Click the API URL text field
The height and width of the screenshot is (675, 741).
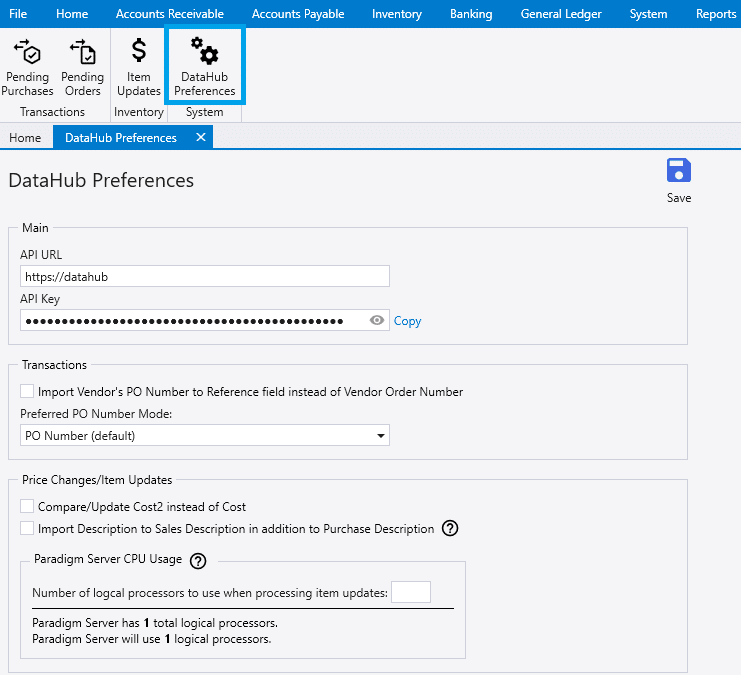pyautogui.click(x=204, y=276)
